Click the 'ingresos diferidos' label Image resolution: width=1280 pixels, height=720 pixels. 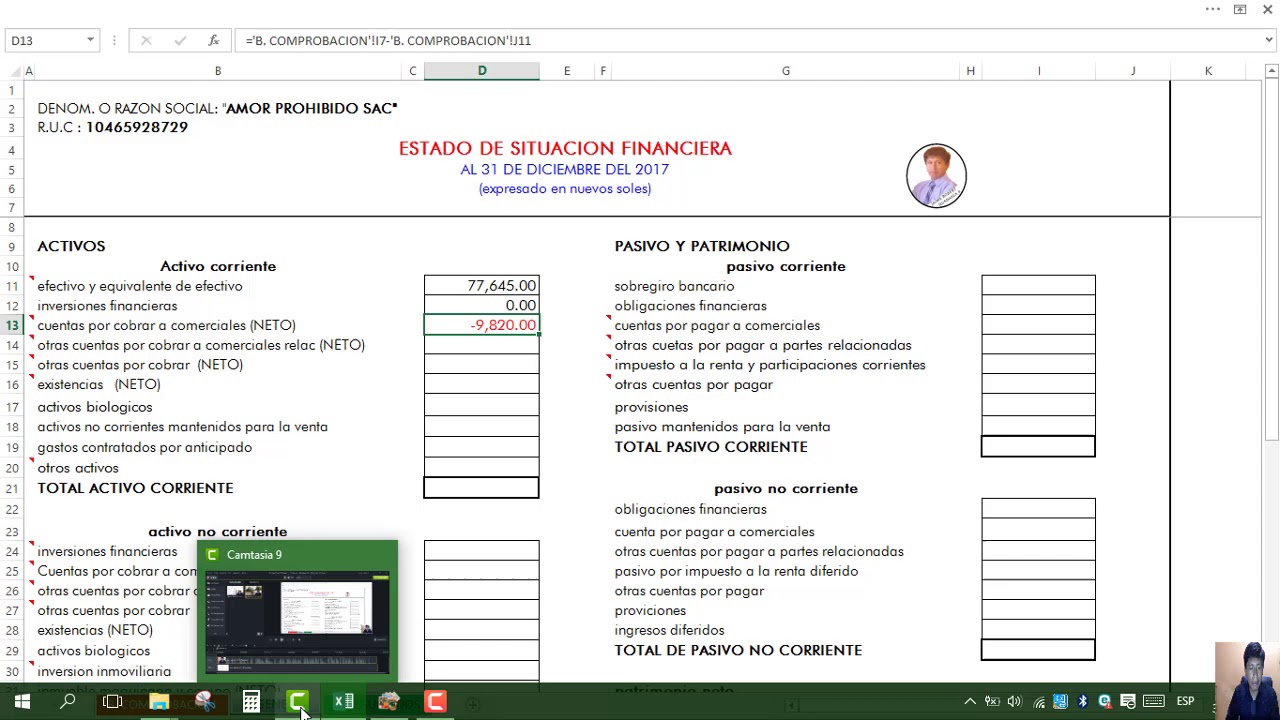pyautogui.click(x=669, y=630)
